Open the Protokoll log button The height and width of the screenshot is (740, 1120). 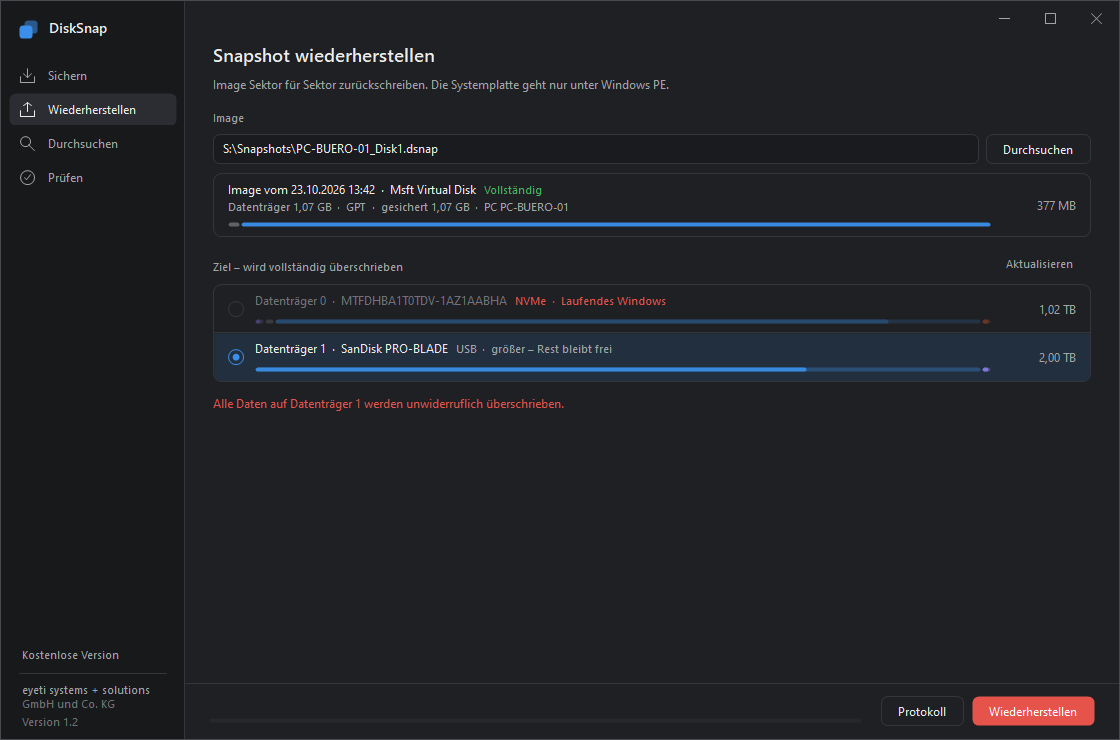(922, 711)
